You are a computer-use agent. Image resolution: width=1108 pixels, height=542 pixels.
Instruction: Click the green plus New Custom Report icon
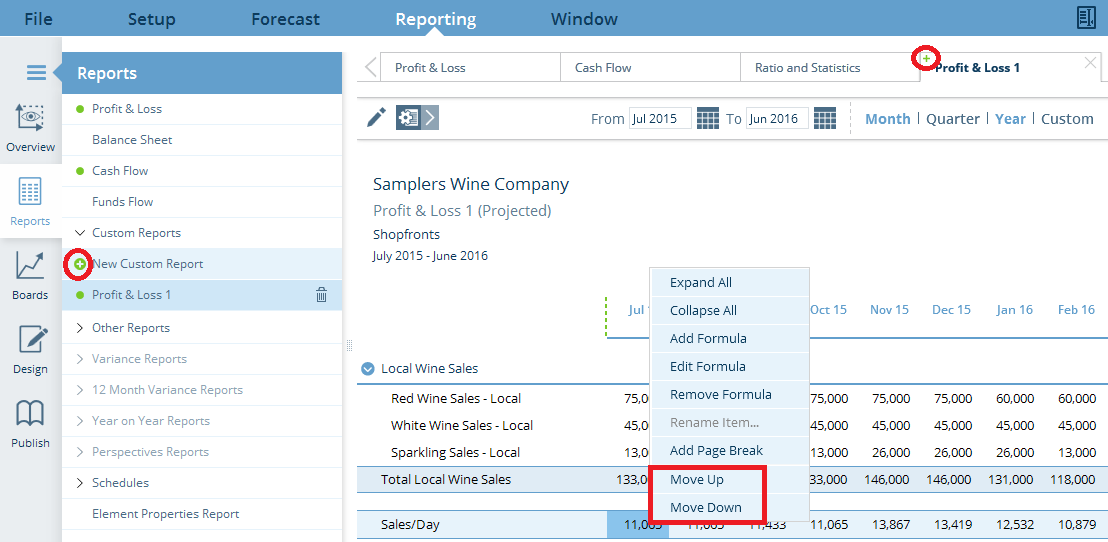click(79, 264)
